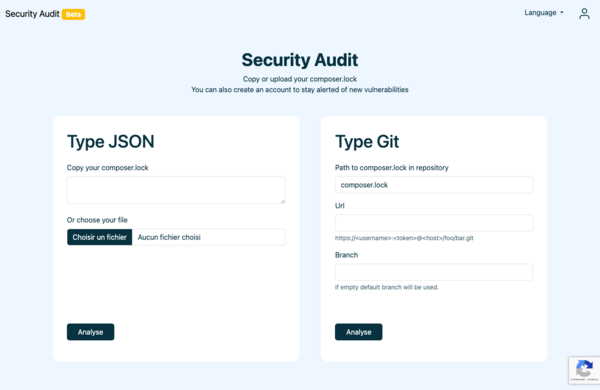Image resolution: width=600 pixels, height=390 pixels.
Task: Click the Aucun fichier choisi text
Action: click(x=169, y=237)
